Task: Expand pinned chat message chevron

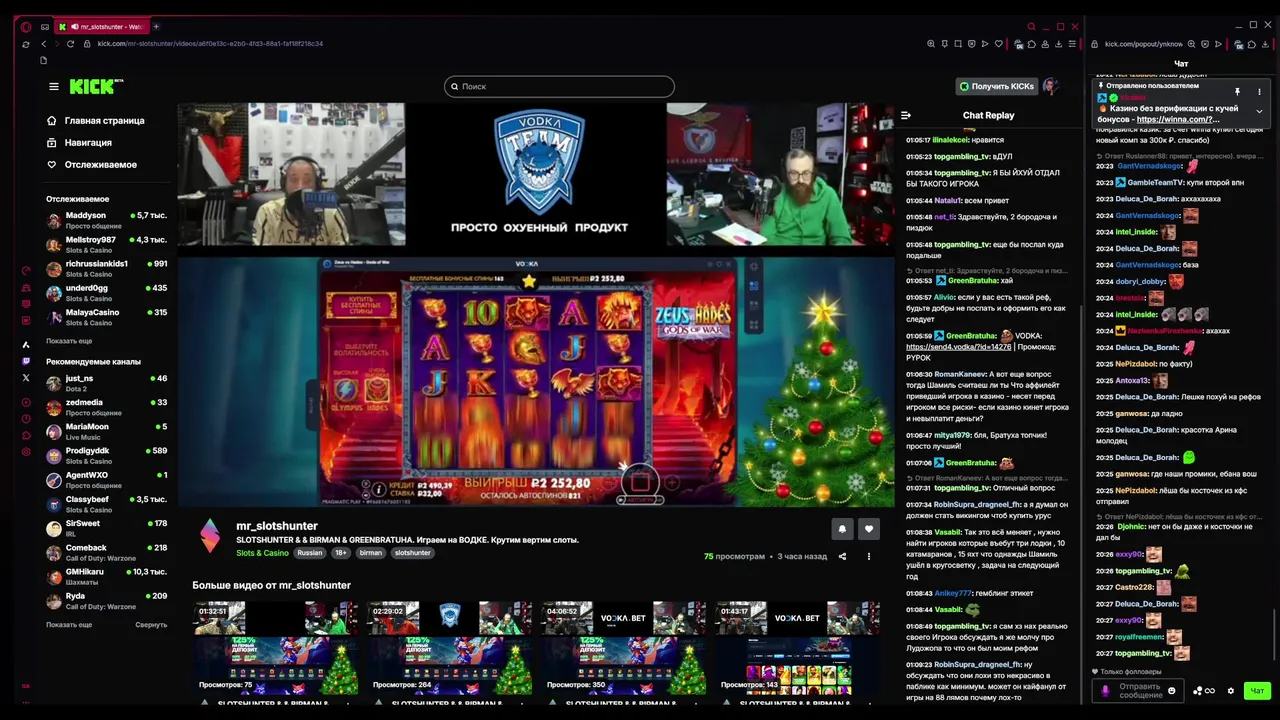Action: (x=1259, y=111)
